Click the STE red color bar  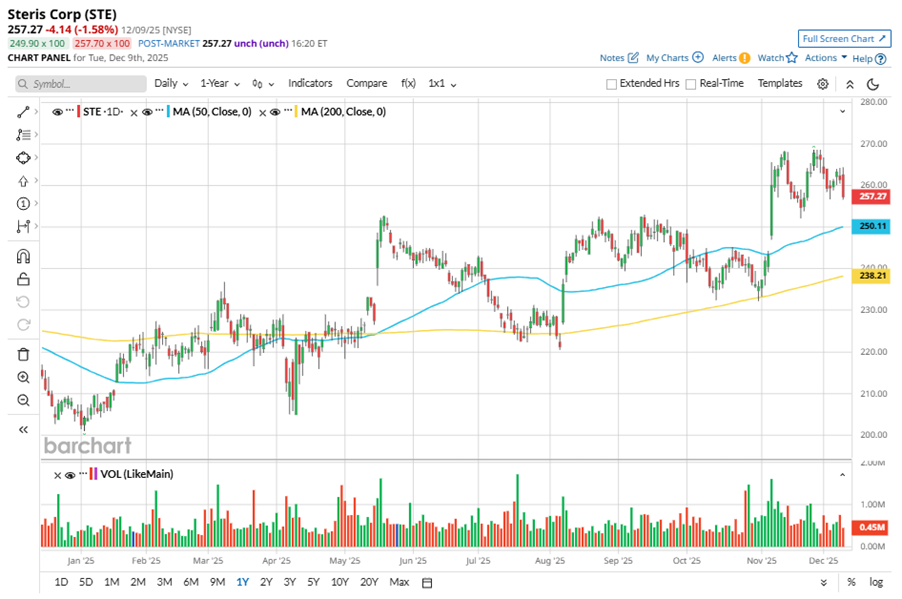tap(78, 112)
